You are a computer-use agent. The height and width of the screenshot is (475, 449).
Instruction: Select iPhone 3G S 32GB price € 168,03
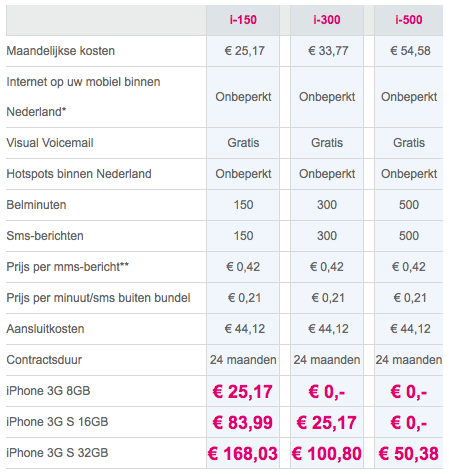click(x=243, y=454)
